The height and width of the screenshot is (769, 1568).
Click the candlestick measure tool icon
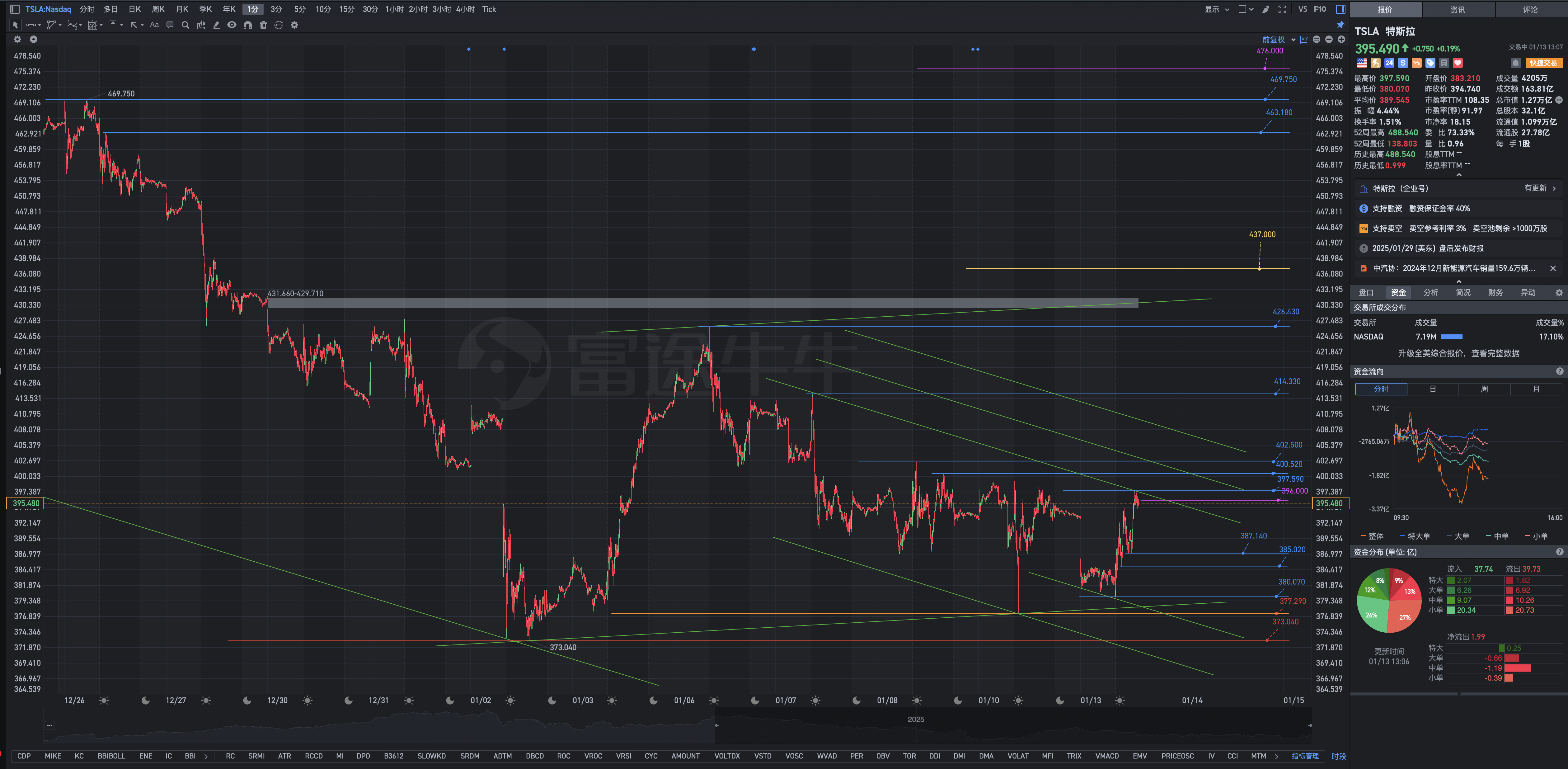[201, 25]
